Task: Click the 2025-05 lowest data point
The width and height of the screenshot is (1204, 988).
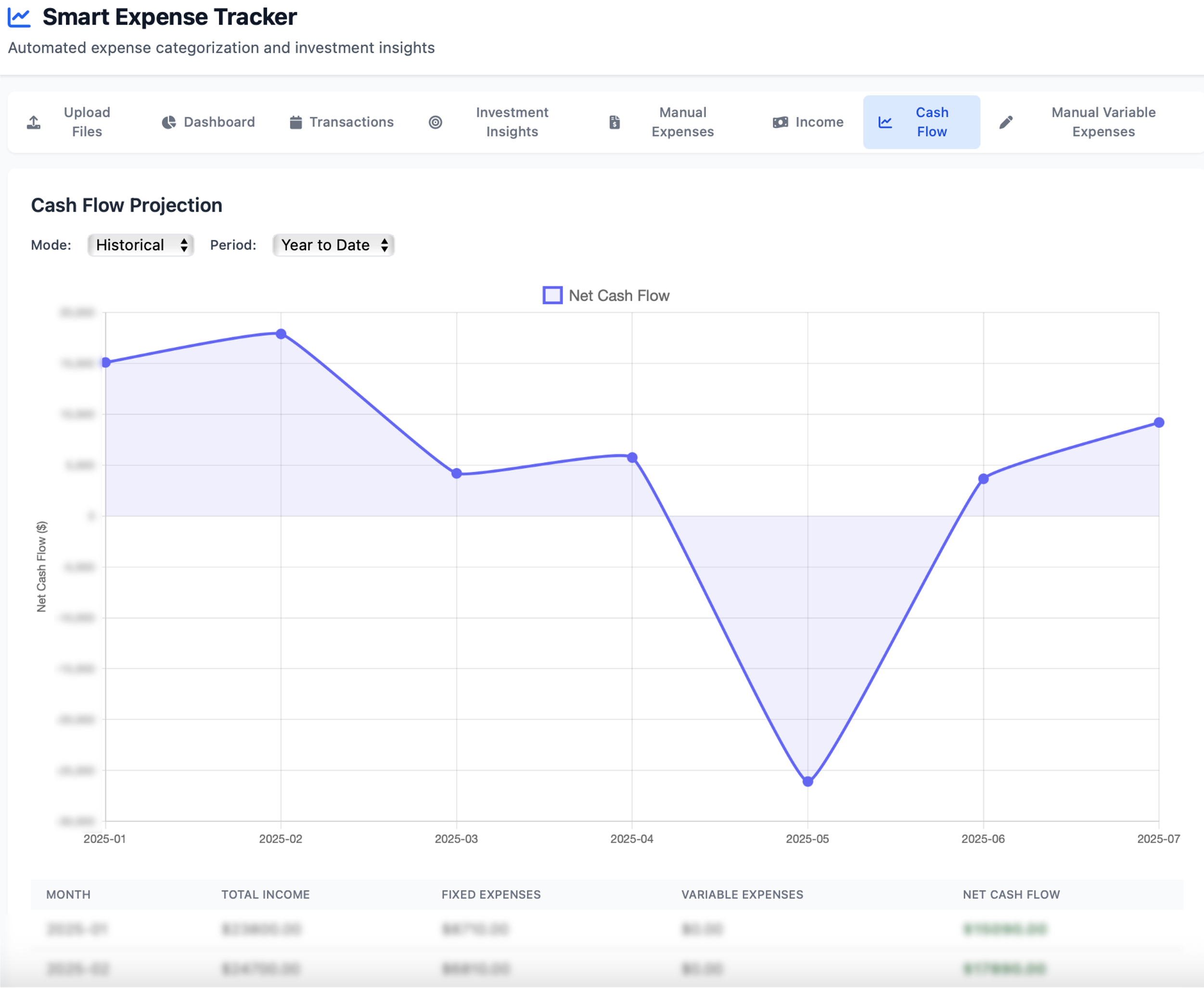Action: (x=807, y=782)
